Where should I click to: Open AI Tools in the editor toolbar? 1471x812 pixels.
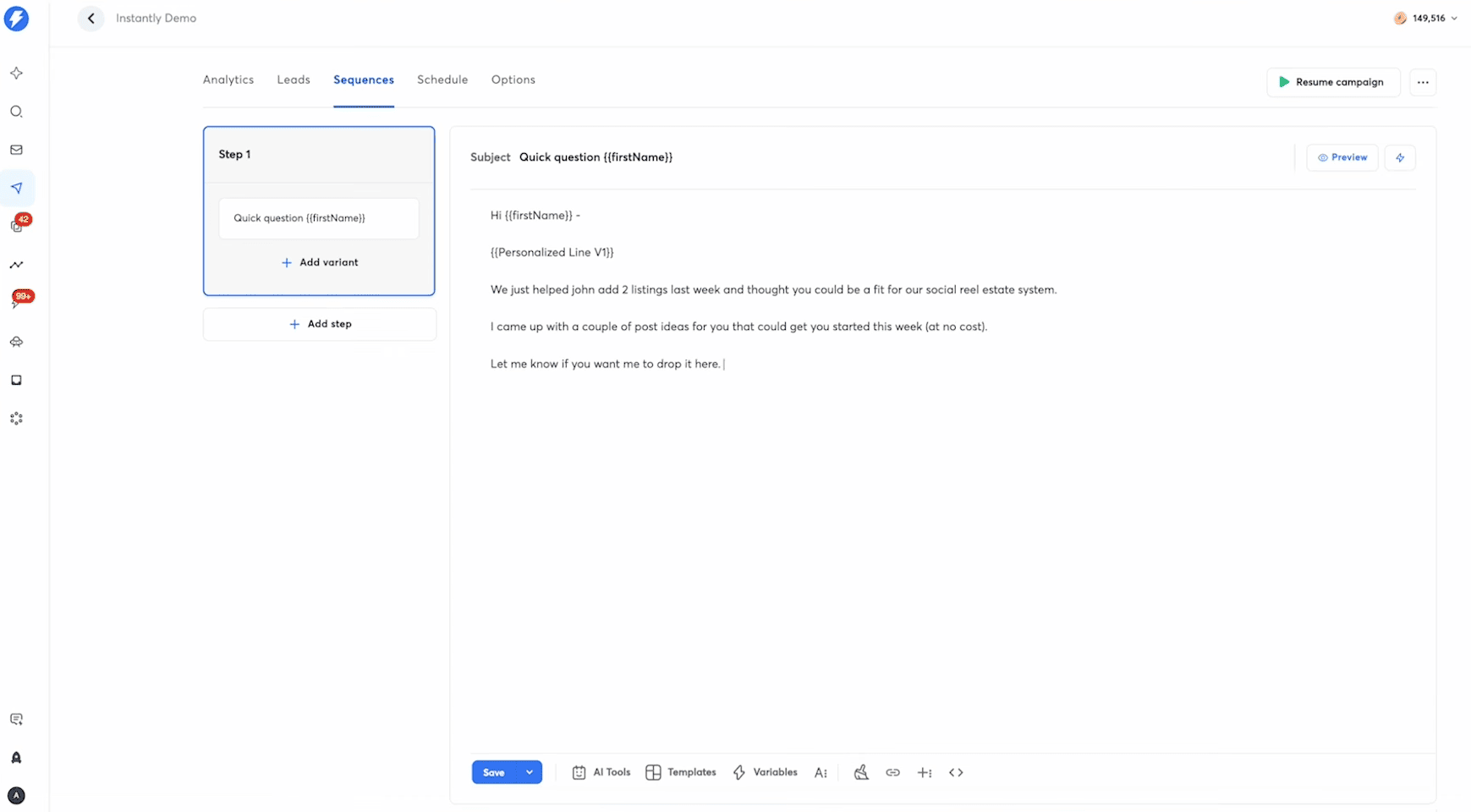point(601,772)
